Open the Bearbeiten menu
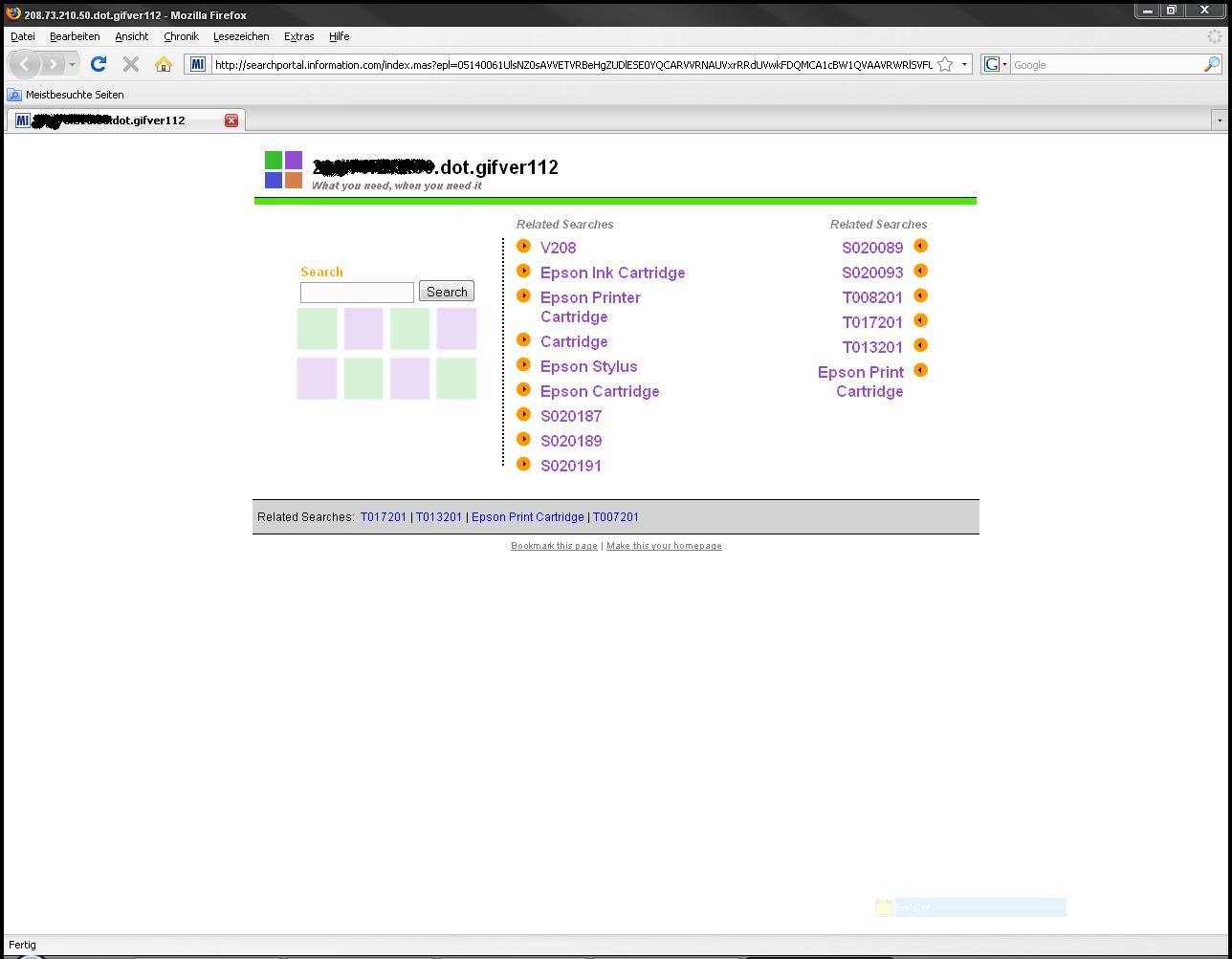 [x=75, y=36]
